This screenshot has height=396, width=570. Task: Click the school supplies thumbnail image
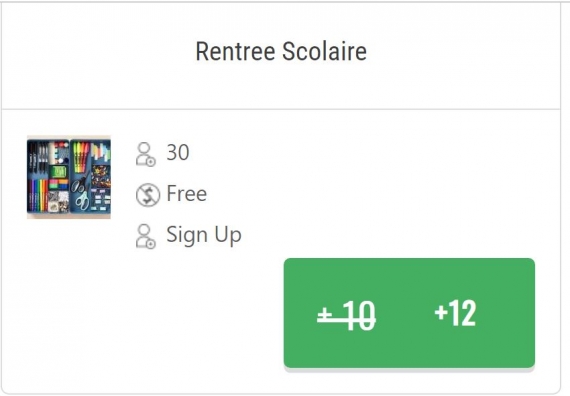[69, 177]
